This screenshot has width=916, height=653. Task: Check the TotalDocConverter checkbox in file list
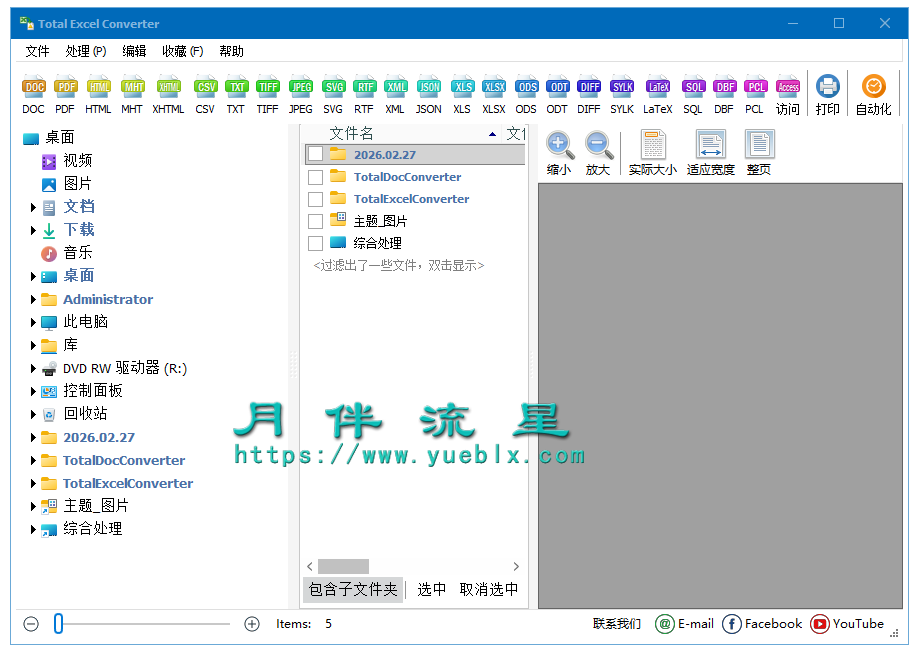click(x=315, y=177)
